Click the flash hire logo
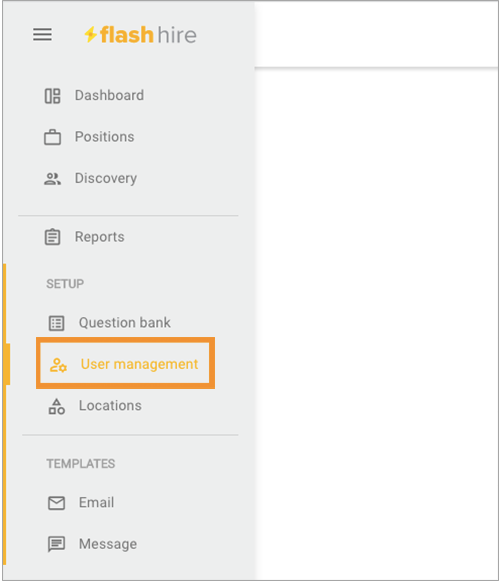The height and width of the screenshot is (581, 500). 140,35
